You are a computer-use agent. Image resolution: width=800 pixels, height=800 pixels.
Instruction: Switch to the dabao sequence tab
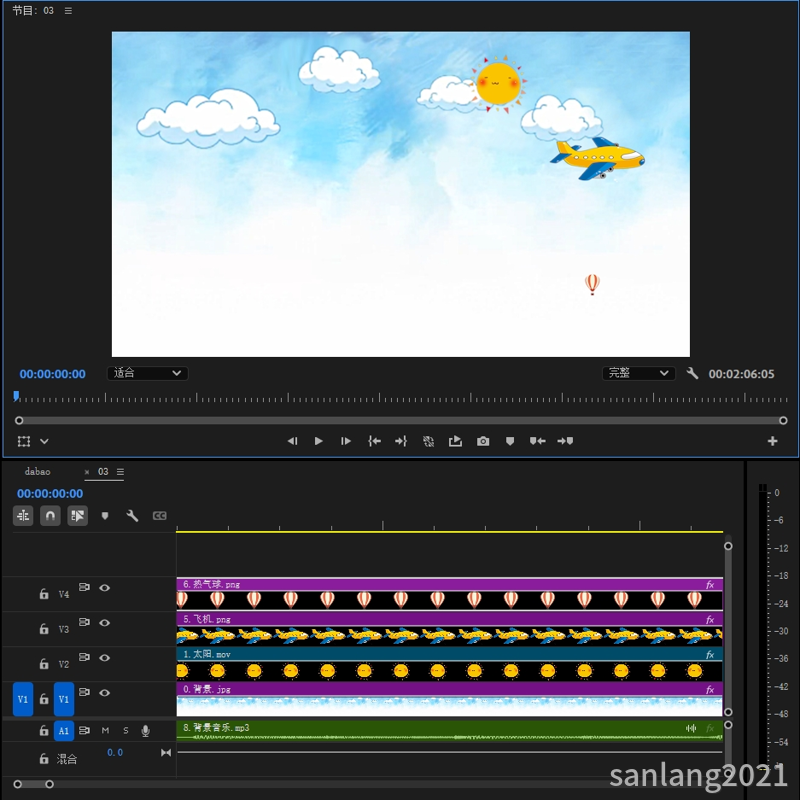37,472
